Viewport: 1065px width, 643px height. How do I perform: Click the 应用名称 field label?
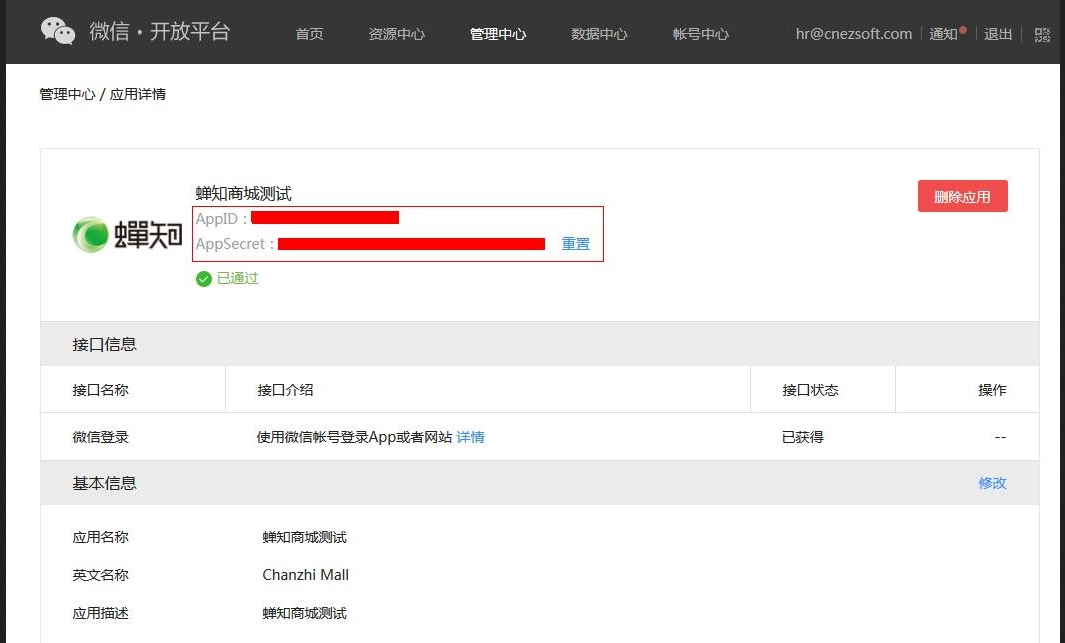click(x=101, y=537)
